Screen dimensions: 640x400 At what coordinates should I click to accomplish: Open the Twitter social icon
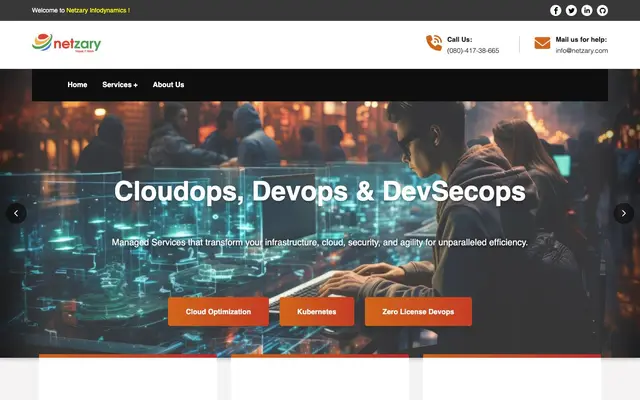point(571,11)
